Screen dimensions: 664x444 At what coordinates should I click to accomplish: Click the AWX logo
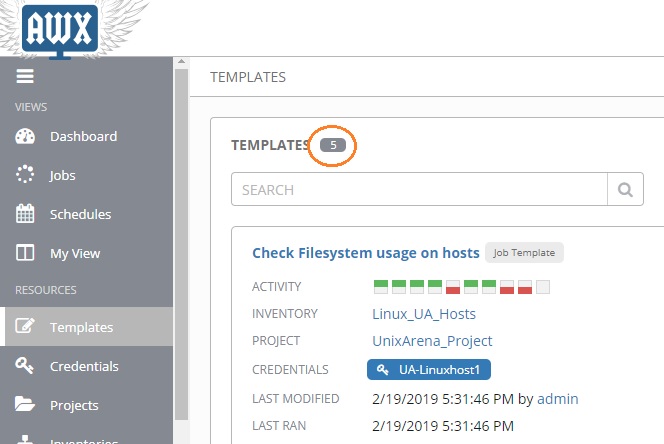pos(59,30)
